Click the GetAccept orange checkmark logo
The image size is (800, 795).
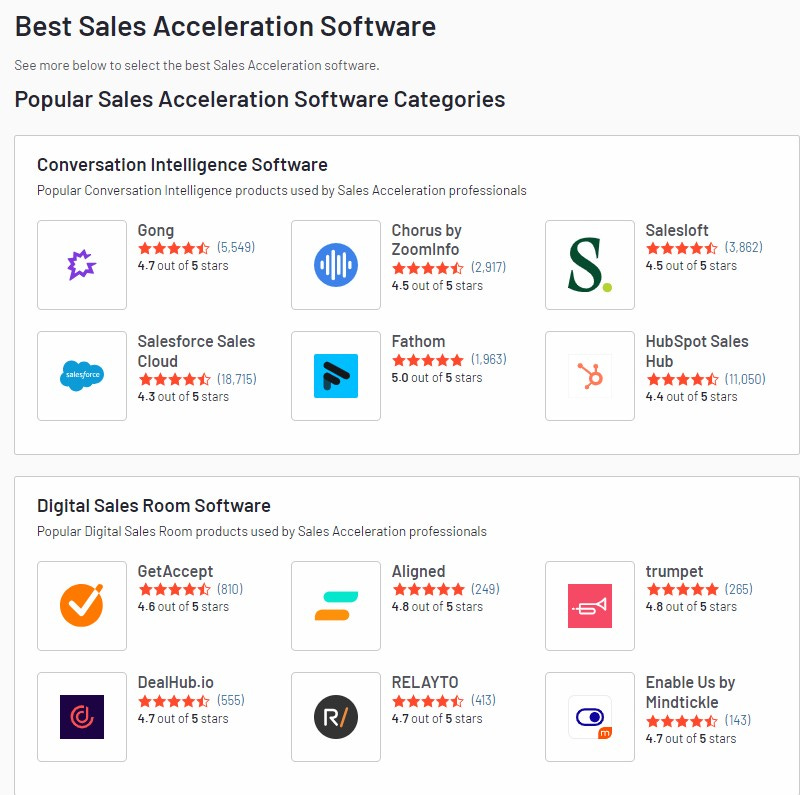[82, 606]
